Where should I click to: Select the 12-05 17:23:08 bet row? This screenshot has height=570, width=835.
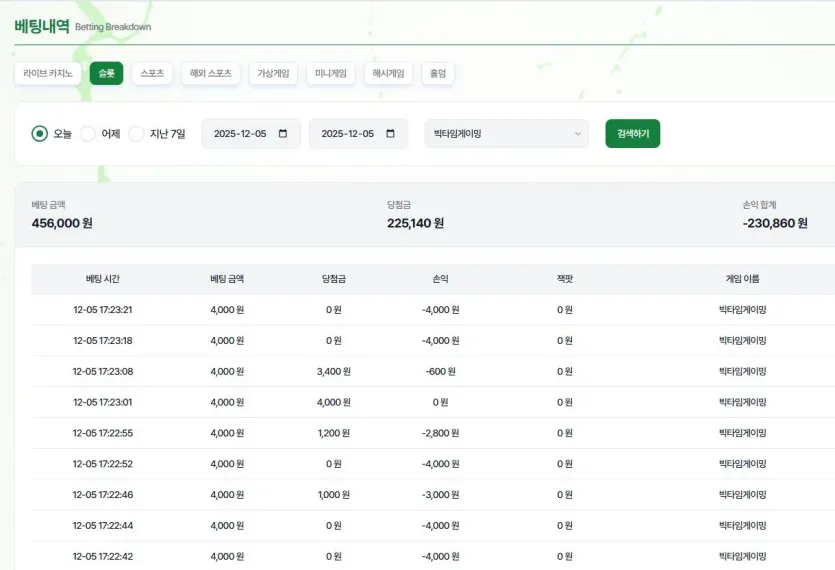[433, 371]
